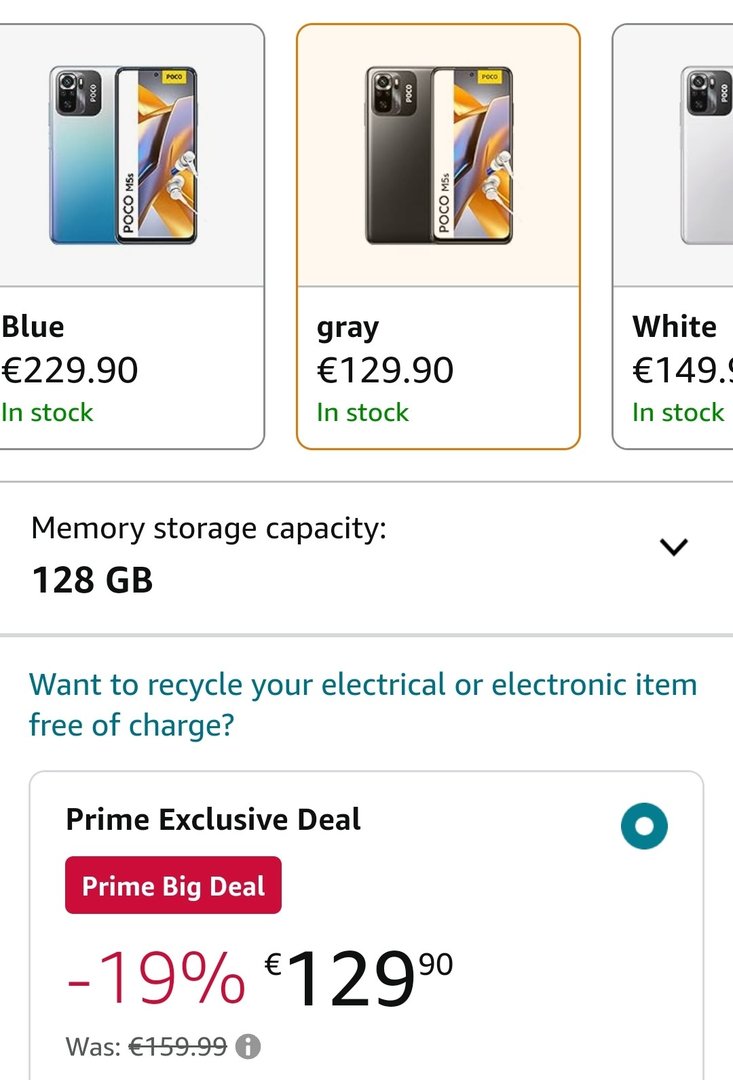Select the Prime Exclusive Deal radio button
Image resolution: width=733 pixels, height=1080 pixels.
click(643, 827)
